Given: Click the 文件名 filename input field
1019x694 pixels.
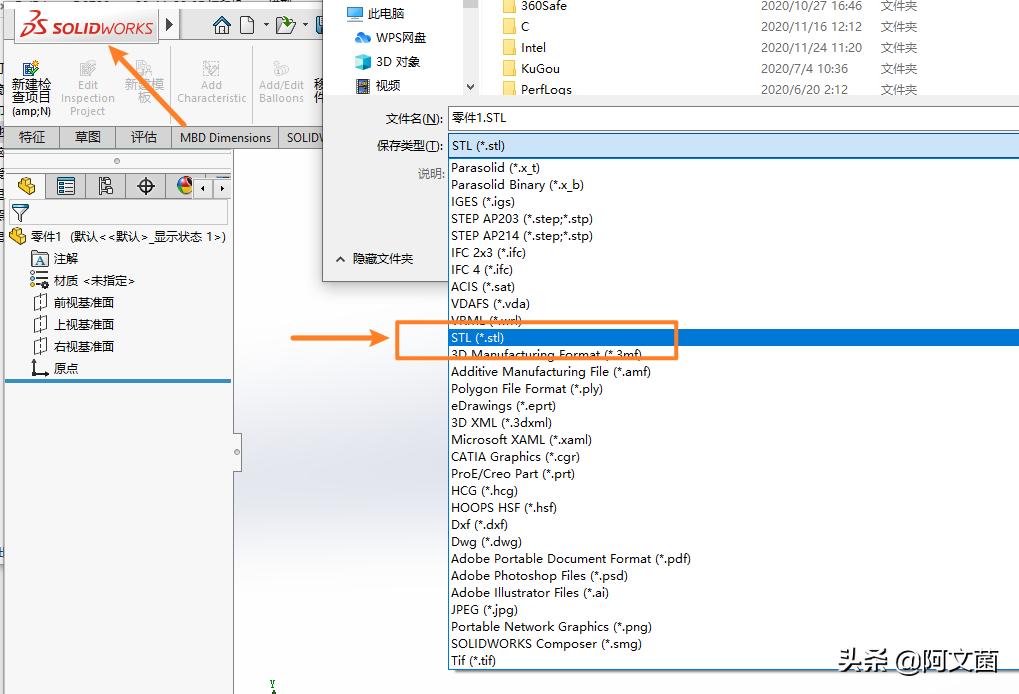Looking at the screenshot, I should (x=734, y=118).
